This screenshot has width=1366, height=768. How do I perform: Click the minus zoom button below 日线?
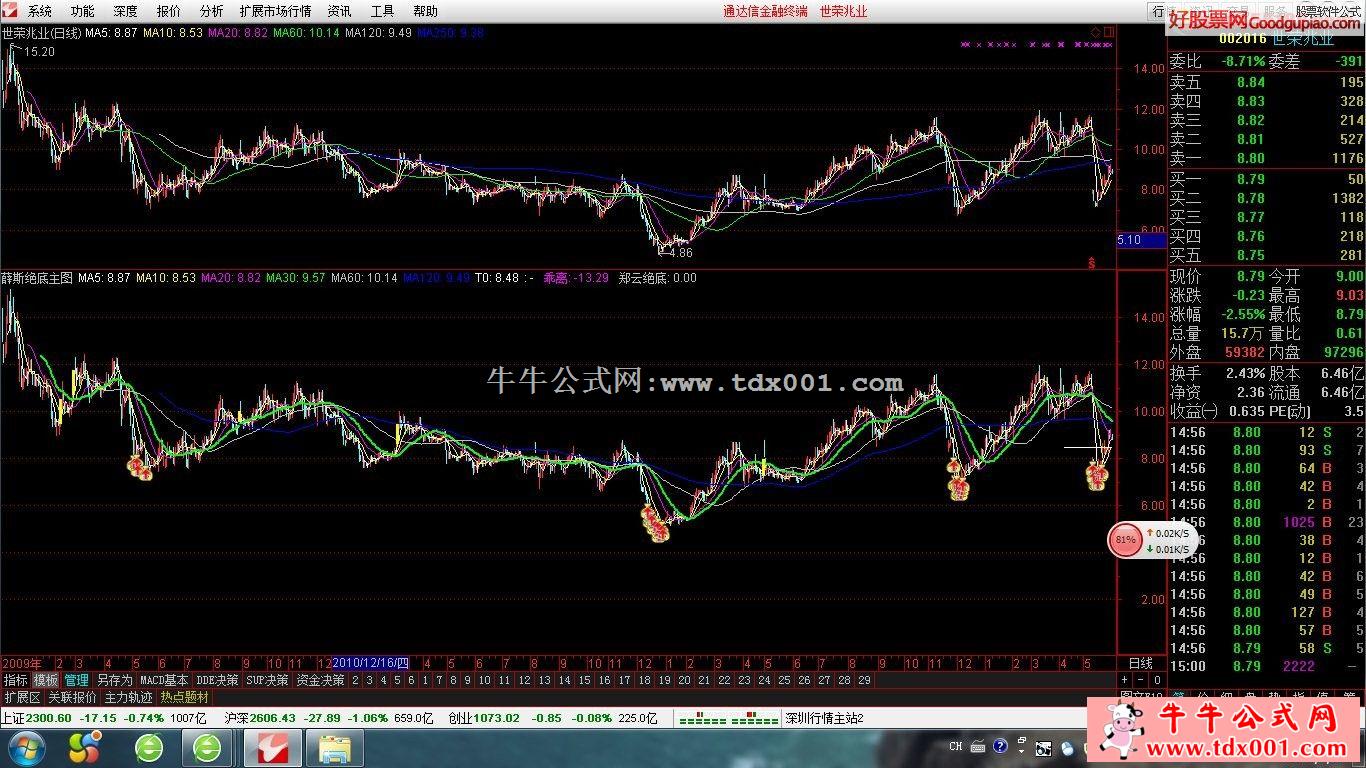[1141, 680]
